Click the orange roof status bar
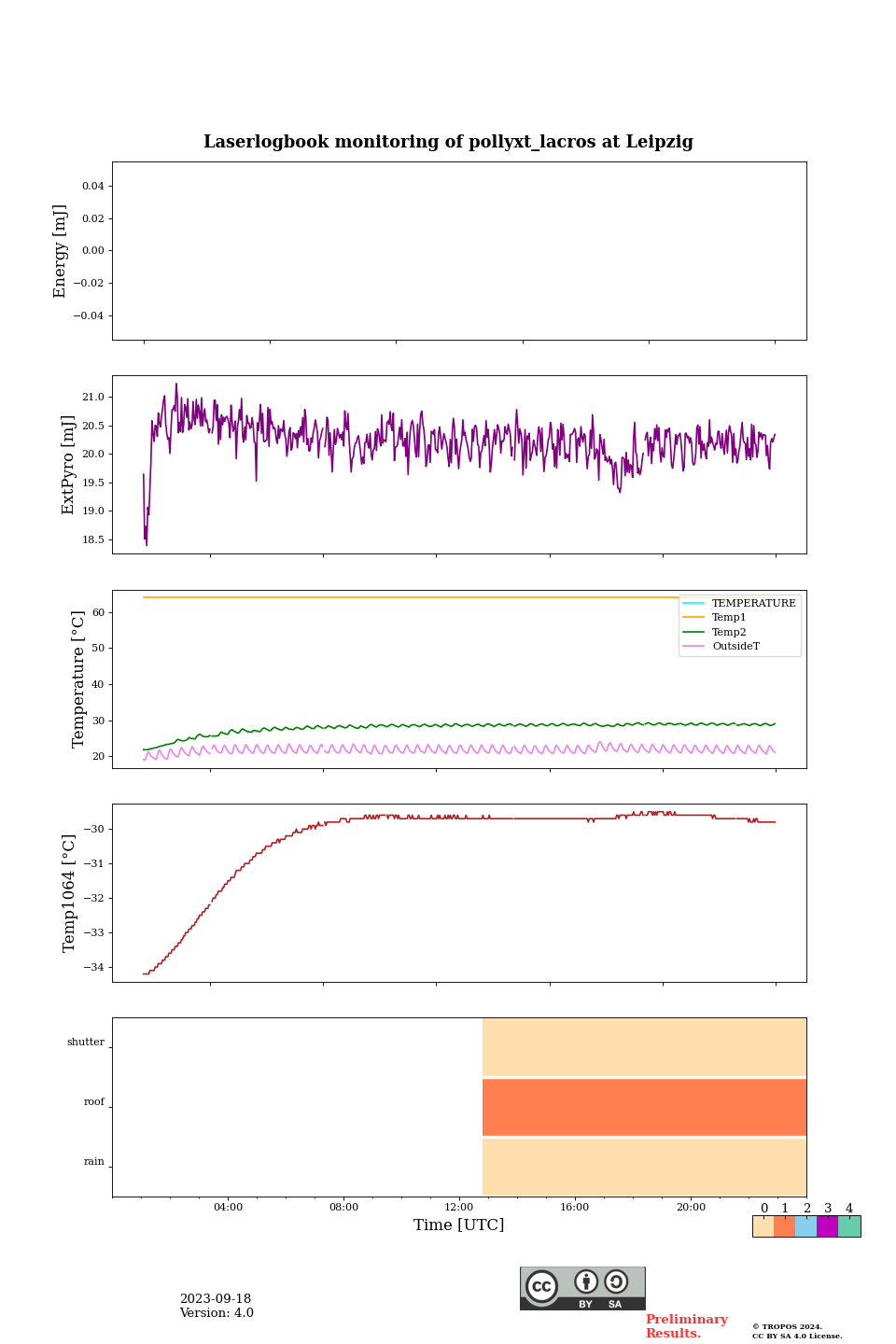Screen dimensions: 896x1344 [x=644, y=1107]
